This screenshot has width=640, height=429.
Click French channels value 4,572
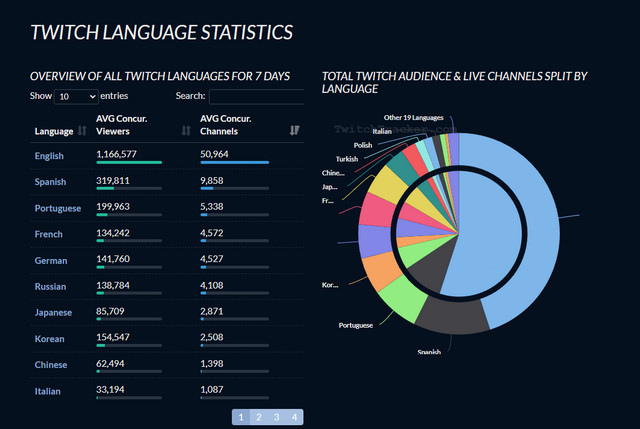coord(212,233)
